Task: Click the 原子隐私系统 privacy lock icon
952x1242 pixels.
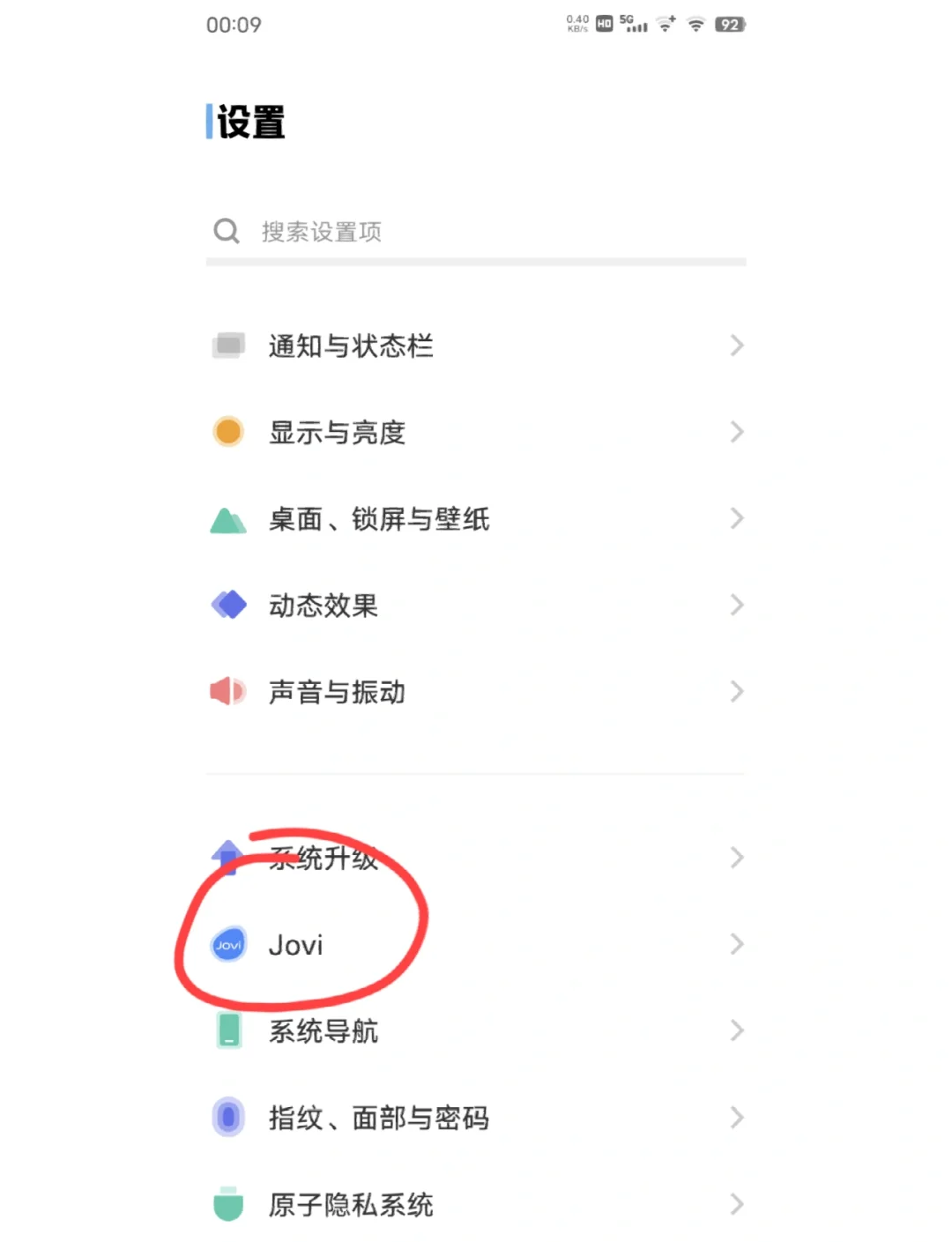Action: point(227,1202)
